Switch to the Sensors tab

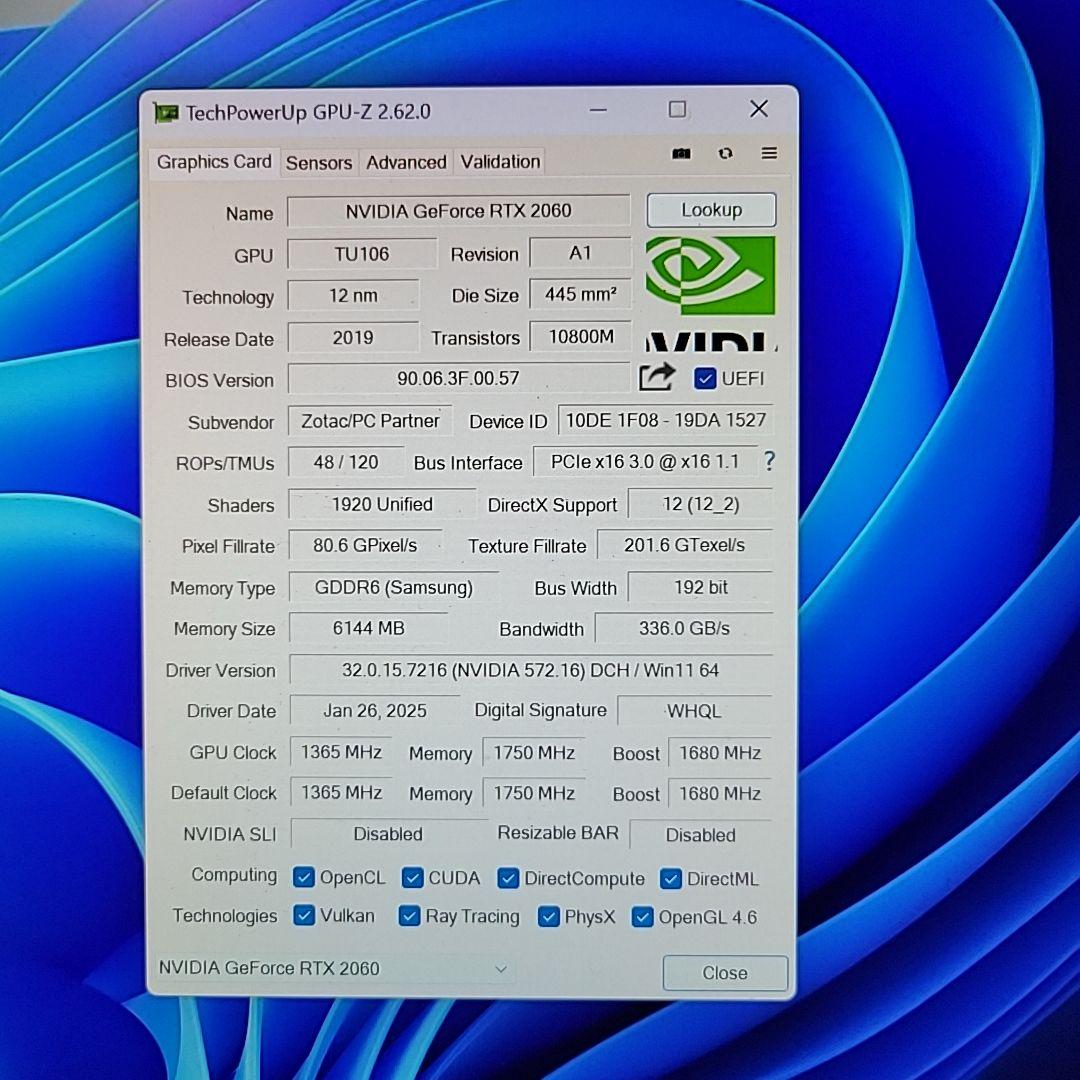pyautogui.click(x=319, y=162)
